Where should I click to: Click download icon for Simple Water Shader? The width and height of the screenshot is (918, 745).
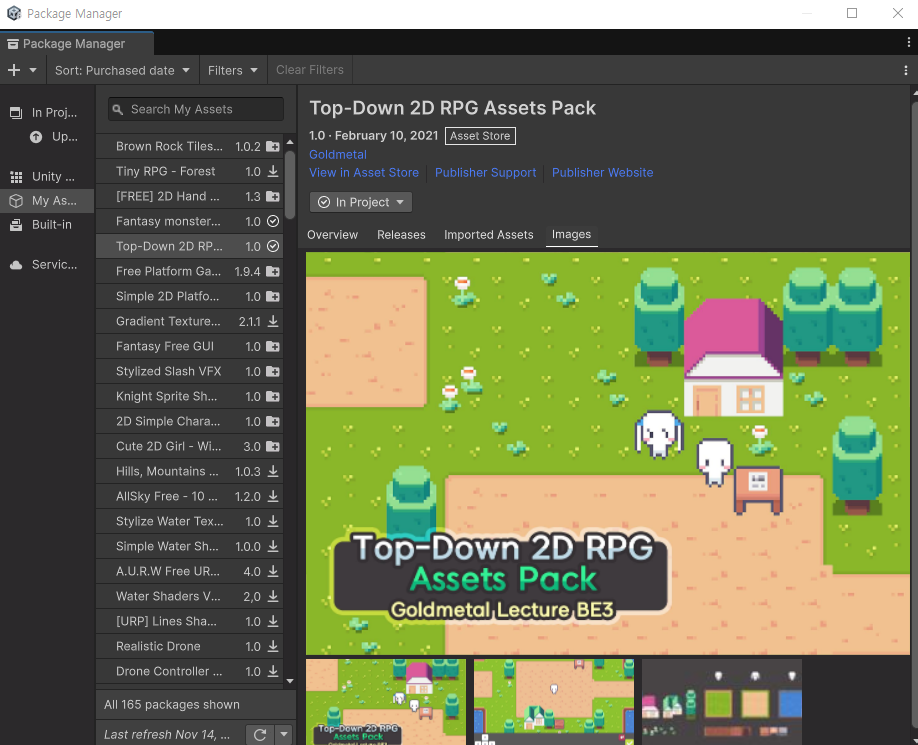pos(273,546)
